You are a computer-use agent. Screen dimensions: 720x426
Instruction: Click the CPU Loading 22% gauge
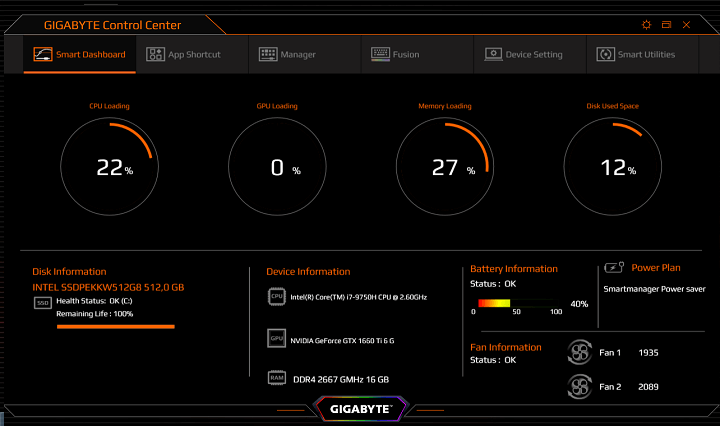[x=109, y=166]
